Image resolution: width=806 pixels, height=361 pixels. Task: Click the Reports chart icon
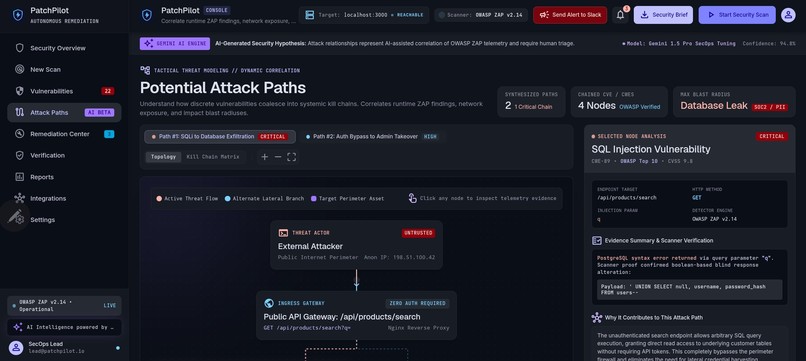pyautogui.click(x=20, y=177)
